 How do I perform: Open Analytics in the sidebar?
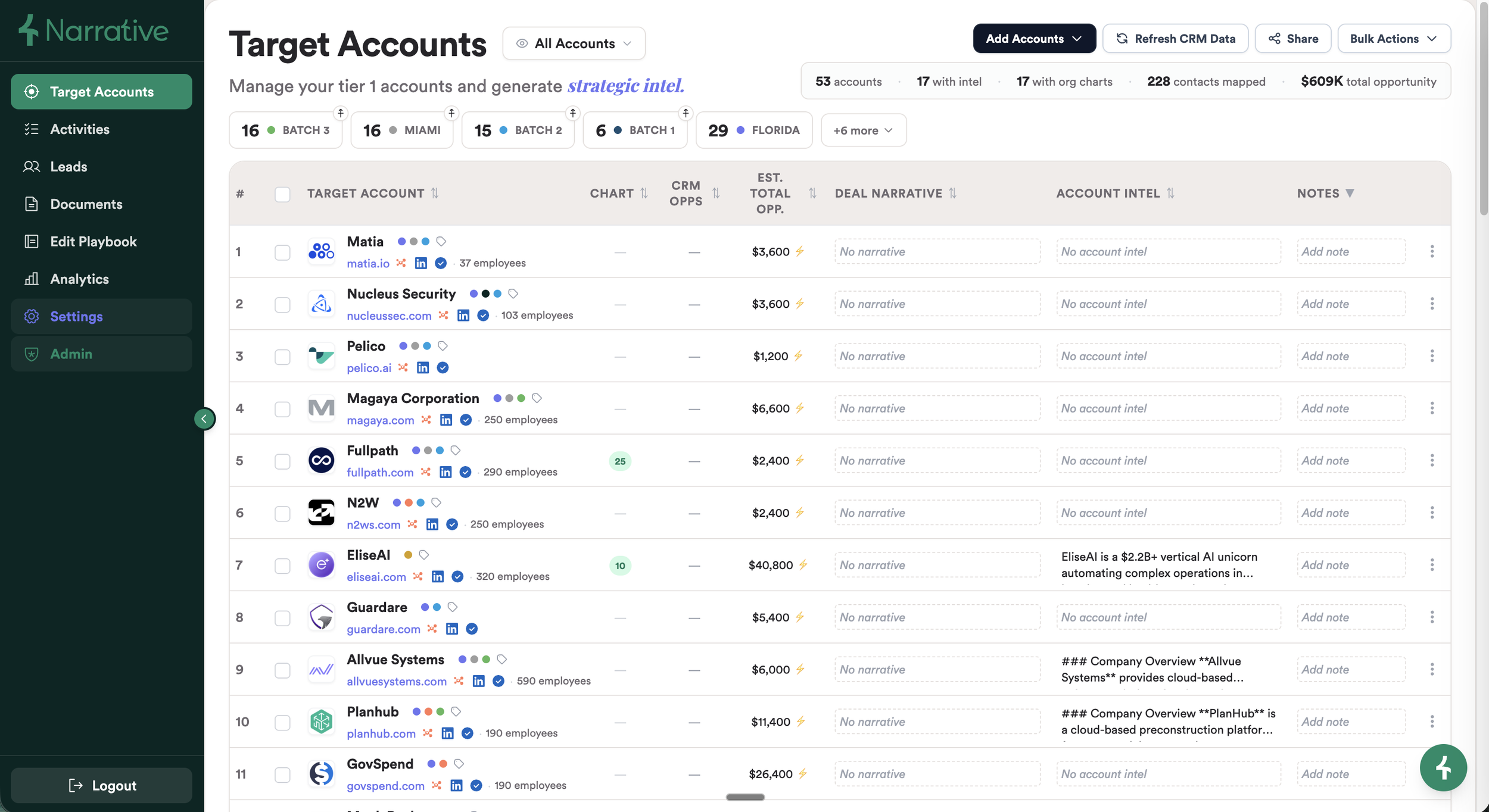pyautogui.click(x=79, y=279)
